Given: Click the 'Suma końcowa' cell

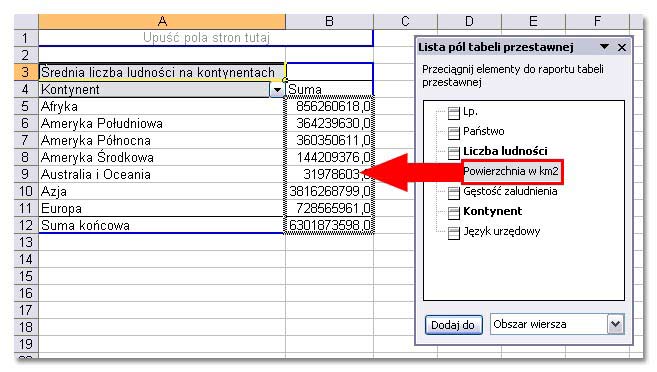Looking at the screenshot, I should 162,225.
